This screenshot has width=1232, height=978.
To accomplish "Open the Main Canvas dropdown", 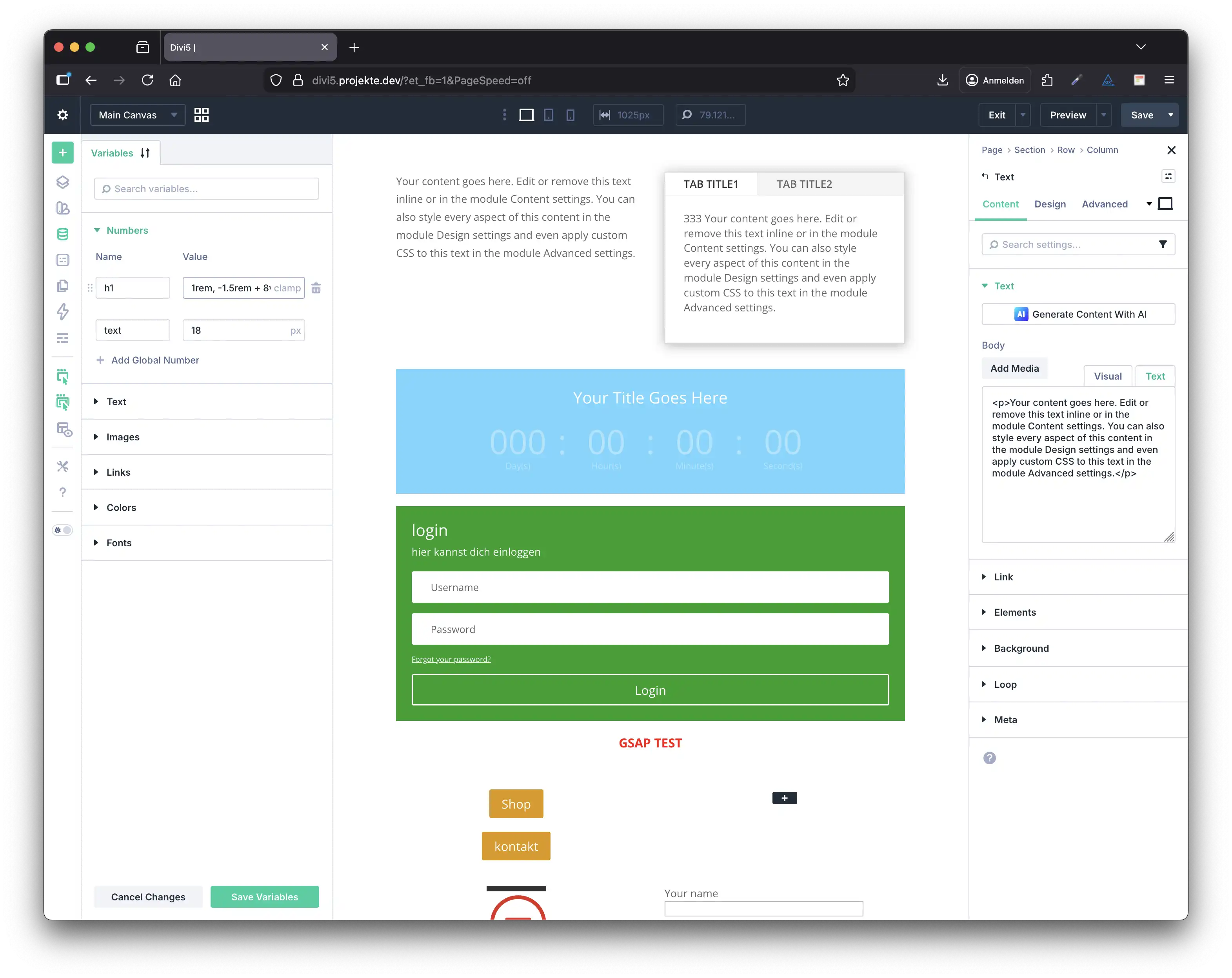I will (138, 115).
